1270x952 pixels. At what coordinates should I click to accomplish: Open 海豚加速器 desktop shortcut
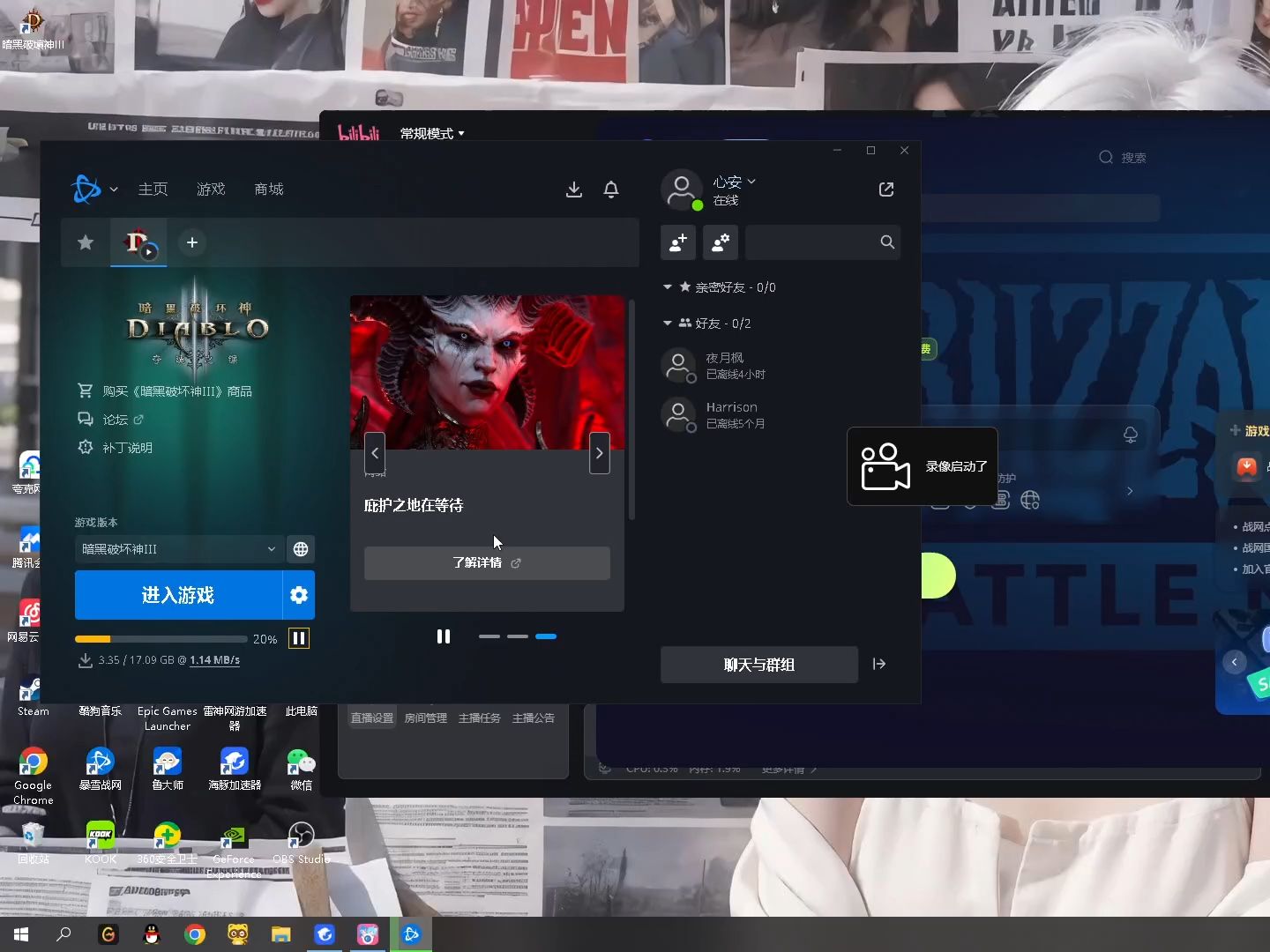pyautogui.click(x=235, y=769)
